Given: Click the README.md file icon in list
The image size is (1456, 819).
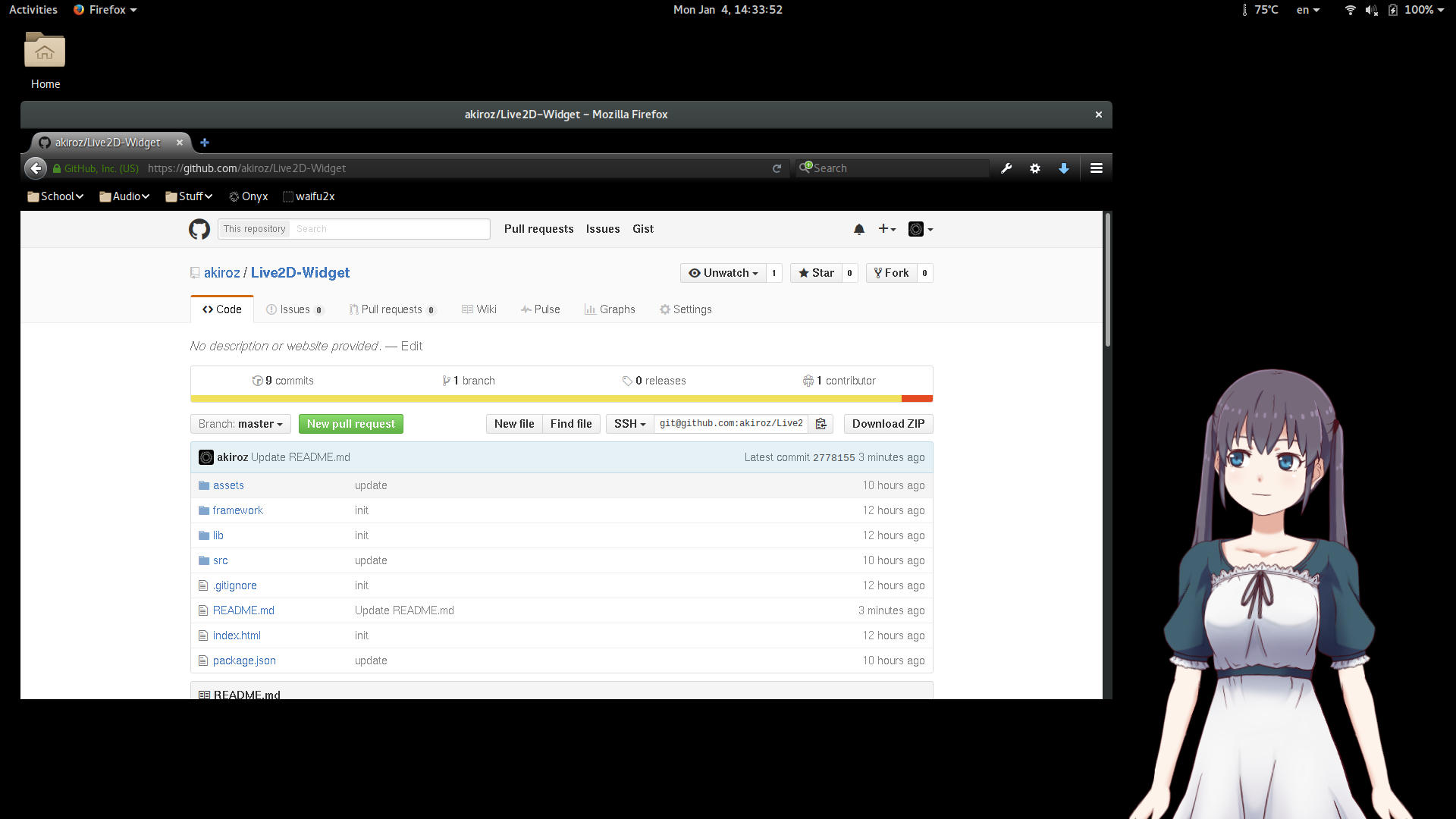Looking at the screenshot, I should click(203, 610).
